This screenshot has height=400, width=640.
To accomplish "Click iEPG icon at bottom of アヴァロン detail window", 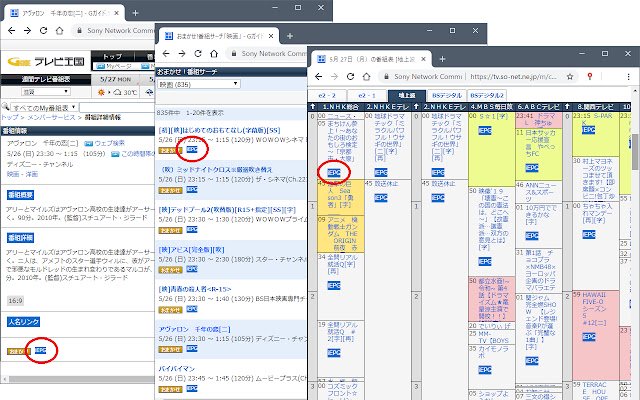I will pos(40,350).
